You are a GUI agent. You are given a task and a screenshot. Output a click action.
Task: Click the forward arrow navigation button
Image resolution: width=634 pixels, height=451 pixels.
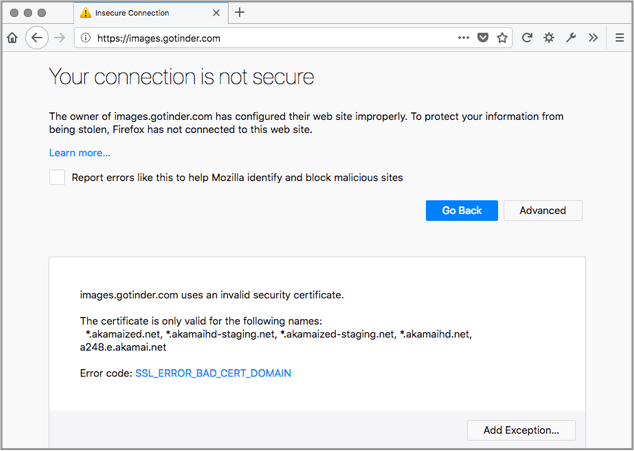coord(60,38)
